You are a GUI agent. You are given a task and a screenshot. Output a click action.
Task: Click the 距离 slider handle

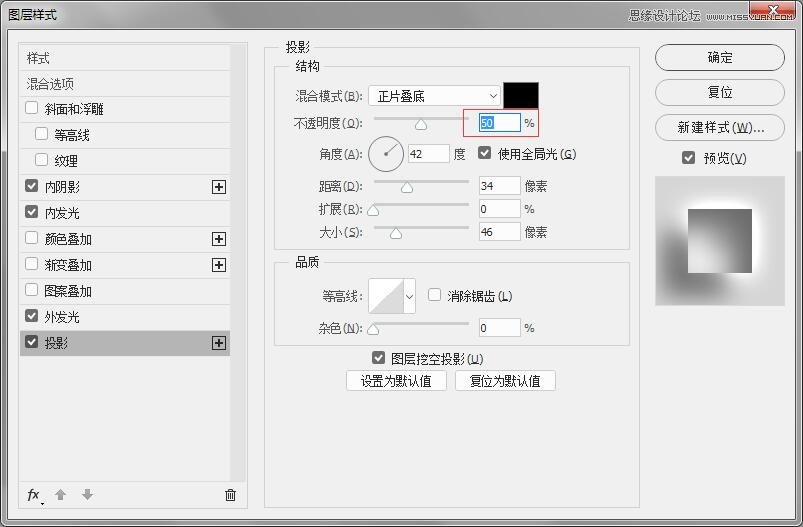tap(407, 187)
